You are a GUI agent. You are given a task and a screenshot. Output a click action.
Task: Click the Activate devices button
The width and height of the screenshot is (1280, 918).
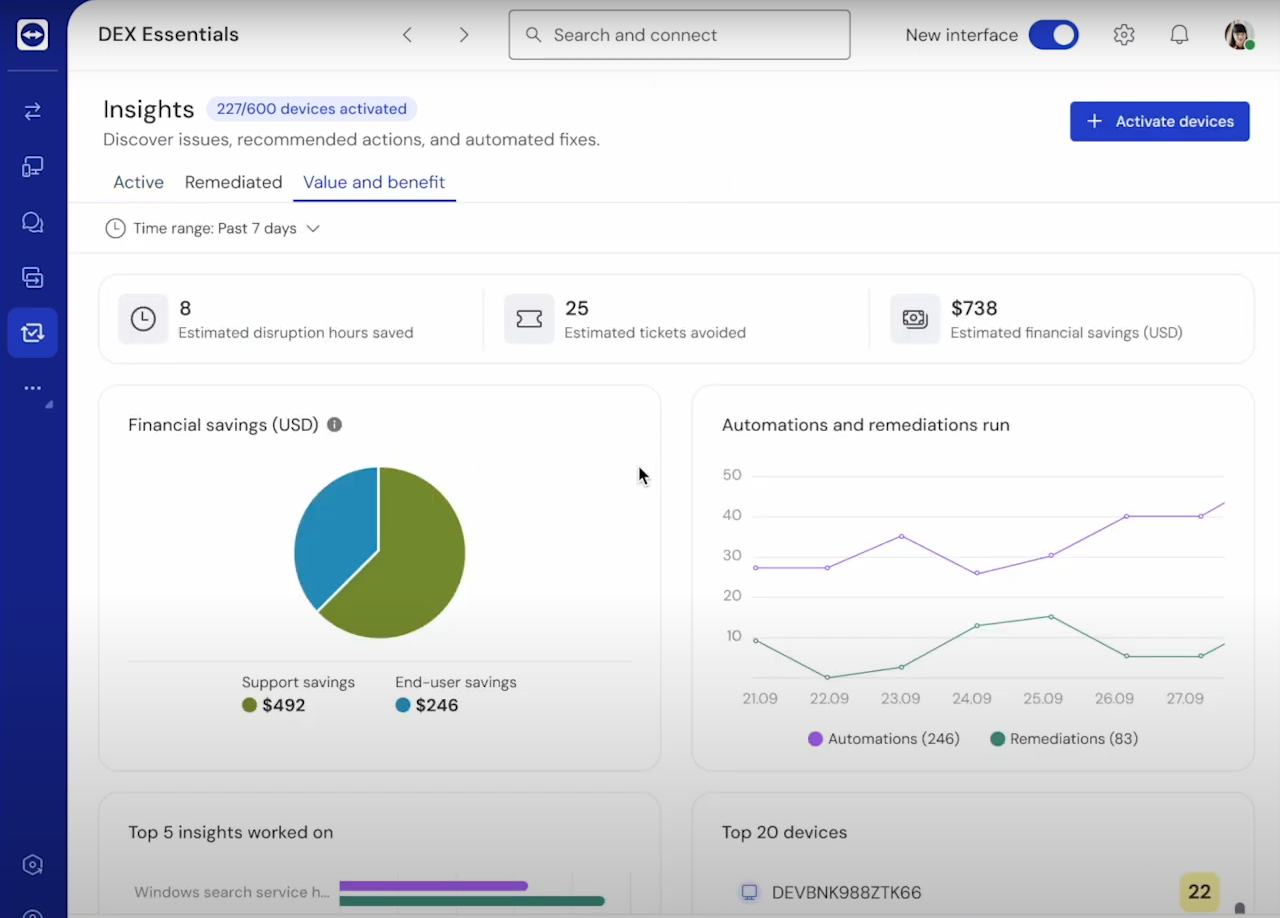click(x=1159, y=121)
